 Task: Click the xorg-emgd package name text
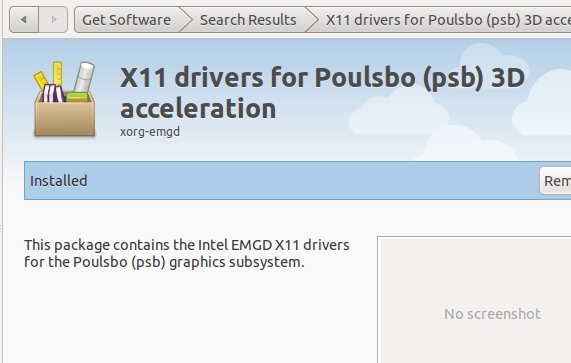(150, 131)
